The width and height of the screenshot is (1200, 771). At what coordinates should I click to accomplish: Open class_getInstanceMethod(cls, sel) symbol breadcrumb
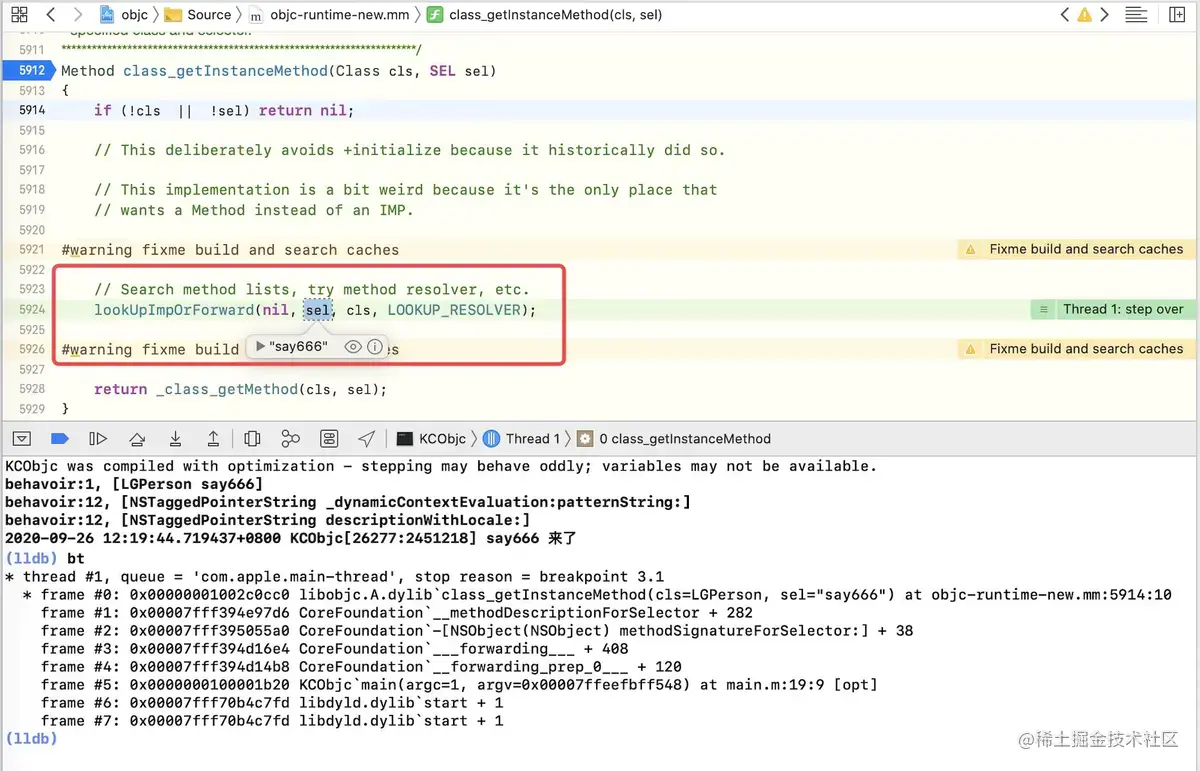pyautogui.click(x=543, y=15)
